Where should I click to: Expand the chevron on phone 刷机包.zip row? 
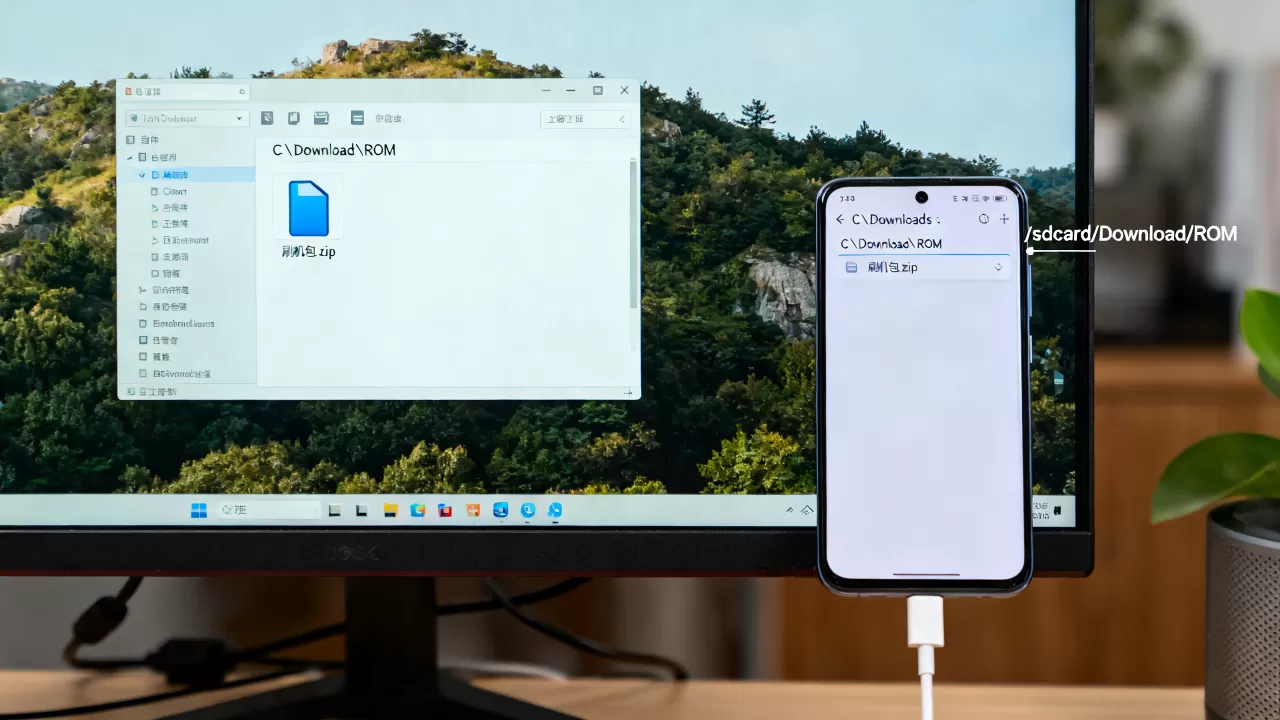tap(998, 267)
